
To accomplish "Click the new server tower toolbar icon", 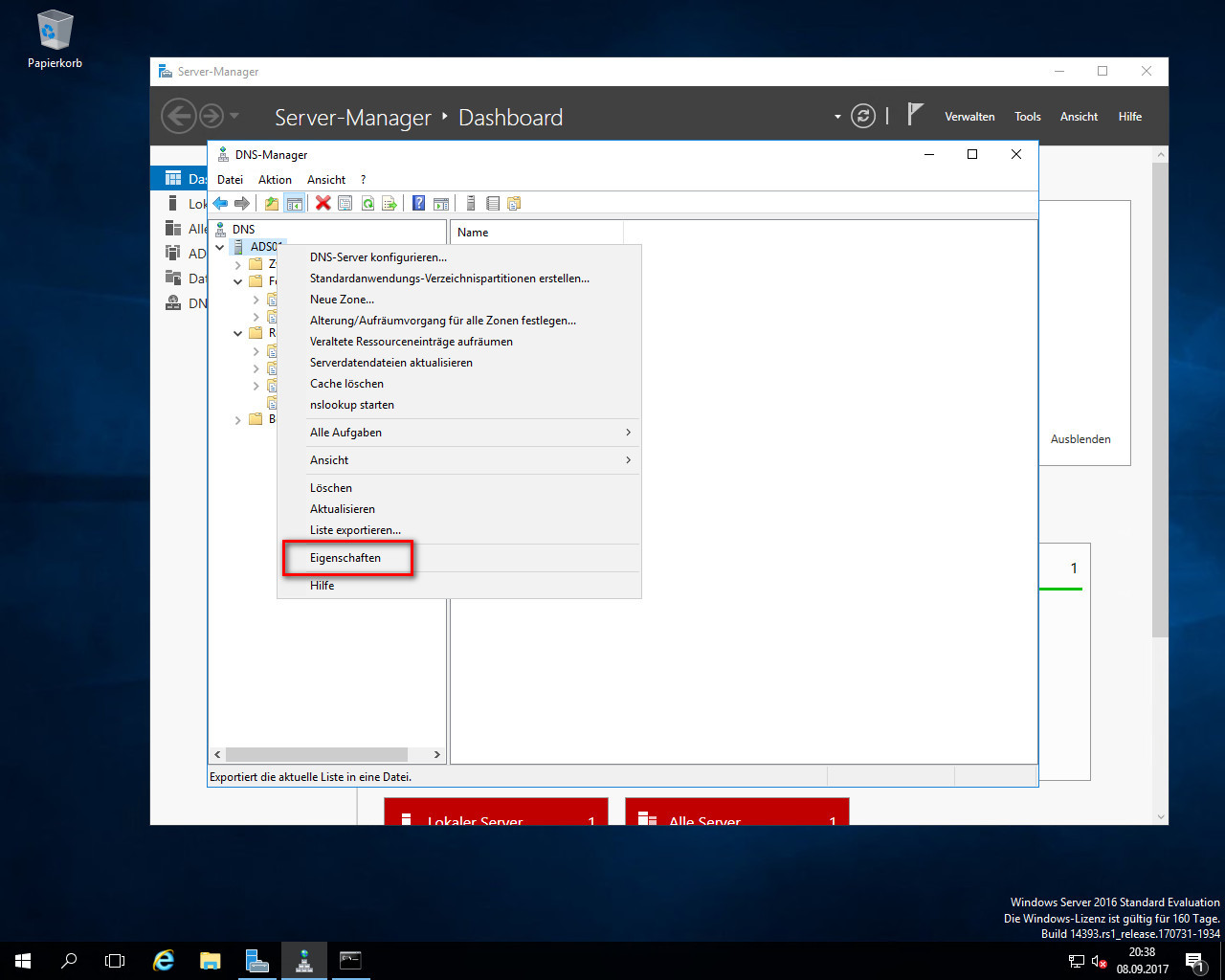I will [x=470, y=203].
